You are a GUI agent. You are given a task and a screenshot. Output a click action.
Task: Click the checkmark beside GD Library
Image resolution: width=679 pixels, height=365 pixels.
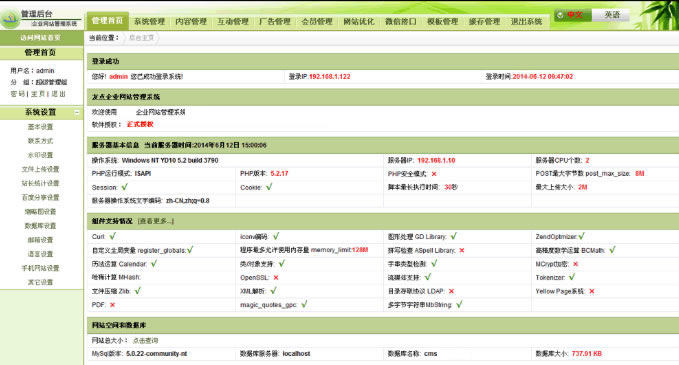[x=454, y=236]
